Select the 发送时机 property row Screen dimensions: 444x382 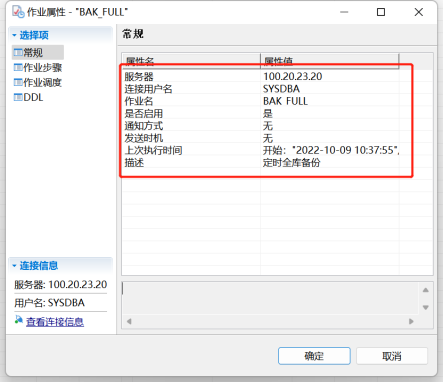pyautogui.click(x=261, y=138)
